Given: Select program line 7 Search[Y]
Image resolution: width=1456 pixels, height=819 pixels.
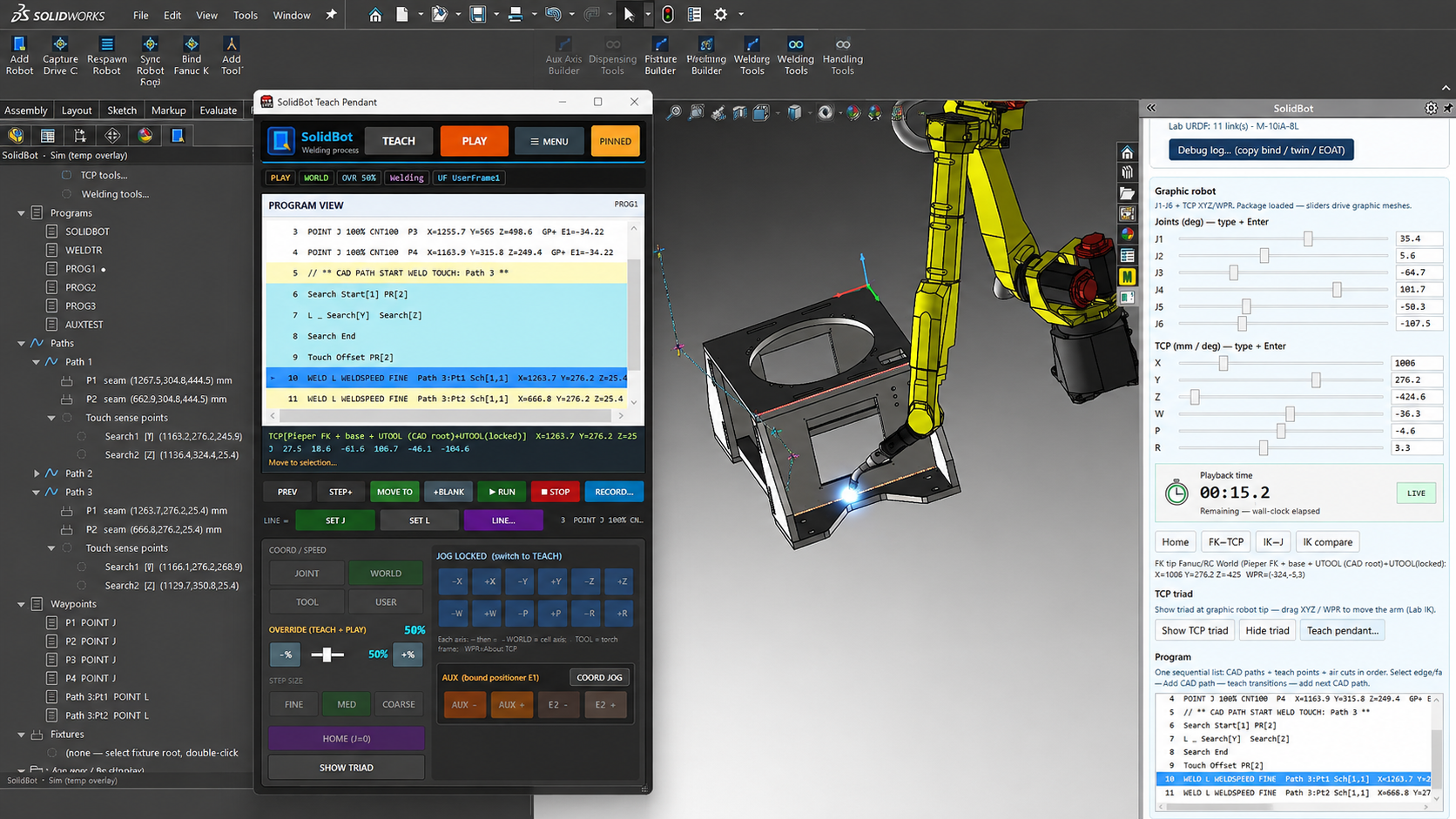Looking at the screenshot, I should click(446, 315).
